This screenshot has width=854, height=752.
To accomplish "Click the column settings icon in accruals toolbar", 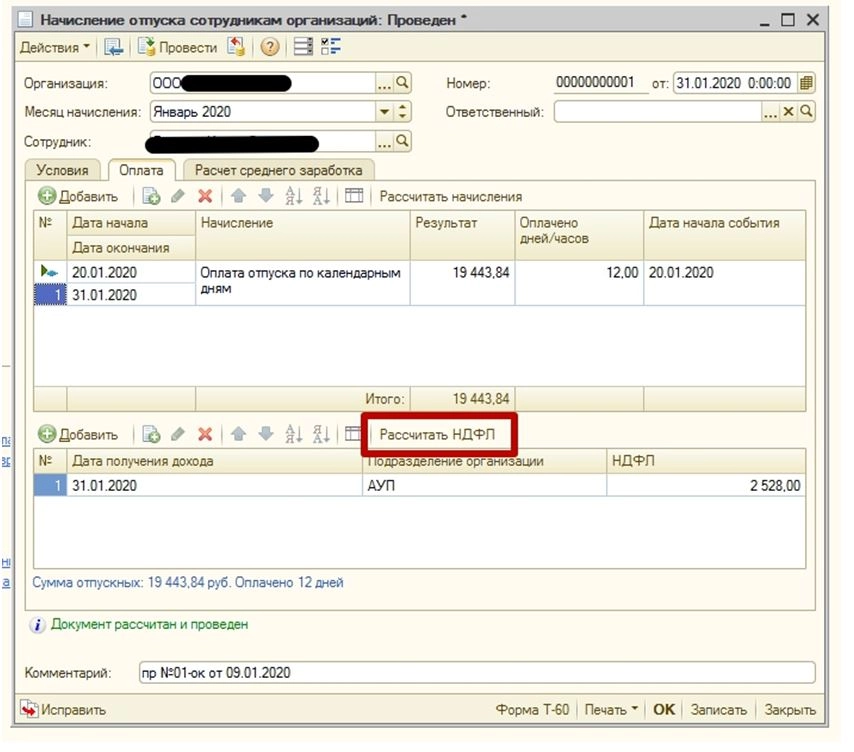I will click(x=354, y=195).
